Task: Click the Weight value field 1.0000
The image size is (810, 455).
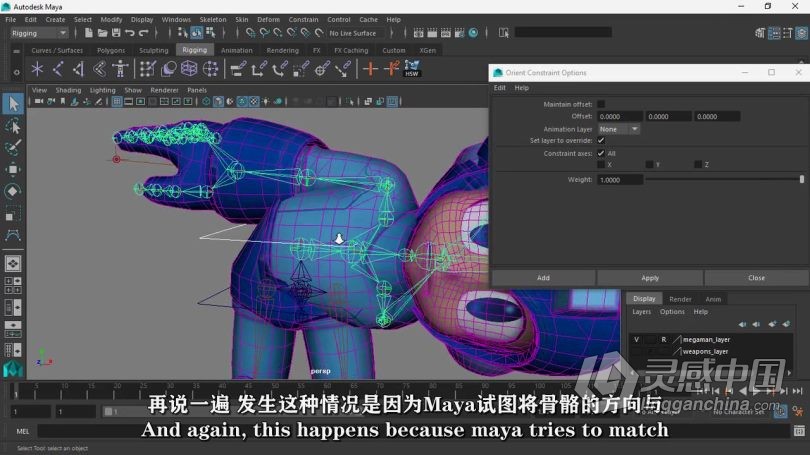Action: pyautogui.click(x=620, y=180)
